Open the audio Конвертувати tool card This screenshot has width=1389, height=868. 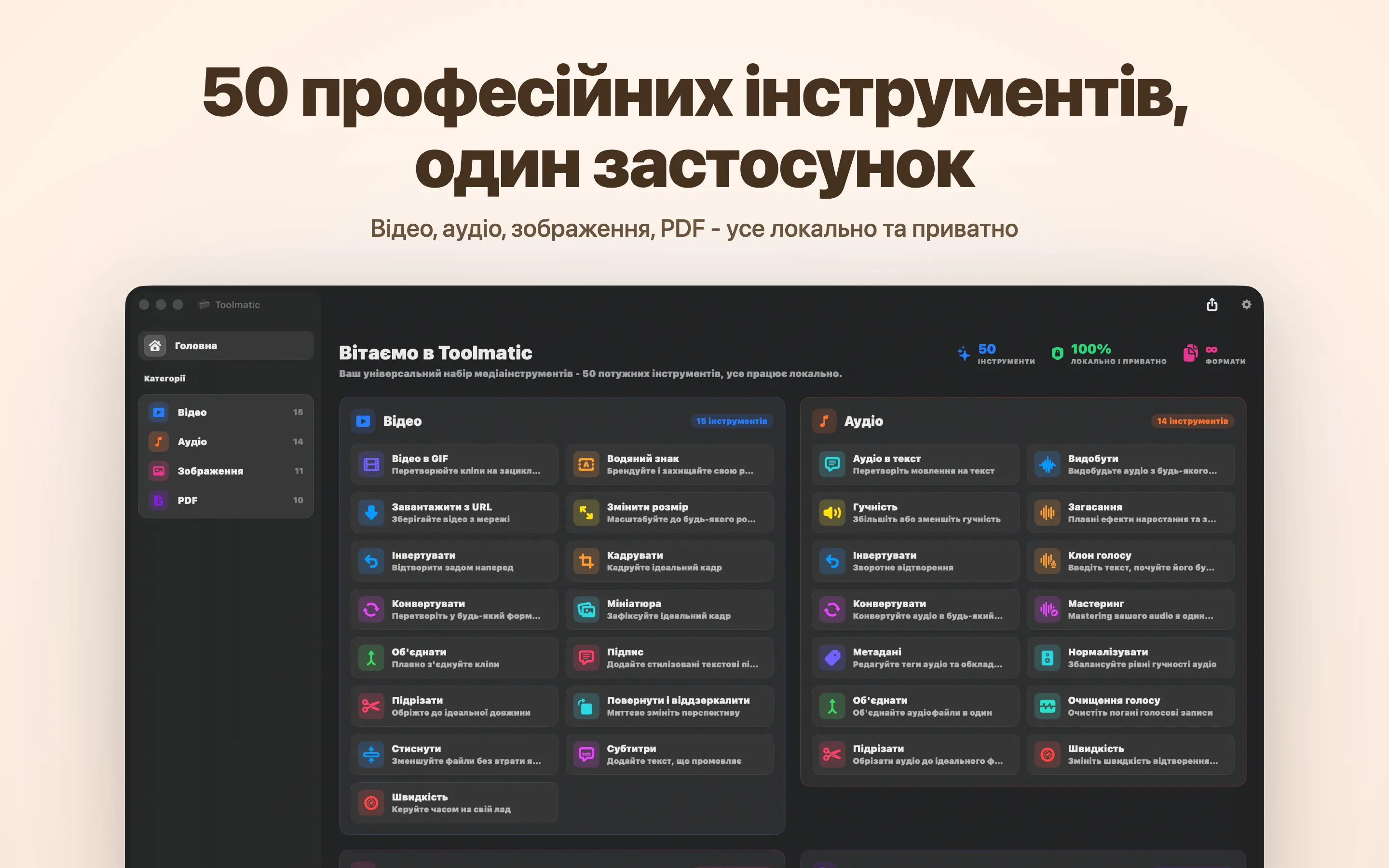[915, 609]
